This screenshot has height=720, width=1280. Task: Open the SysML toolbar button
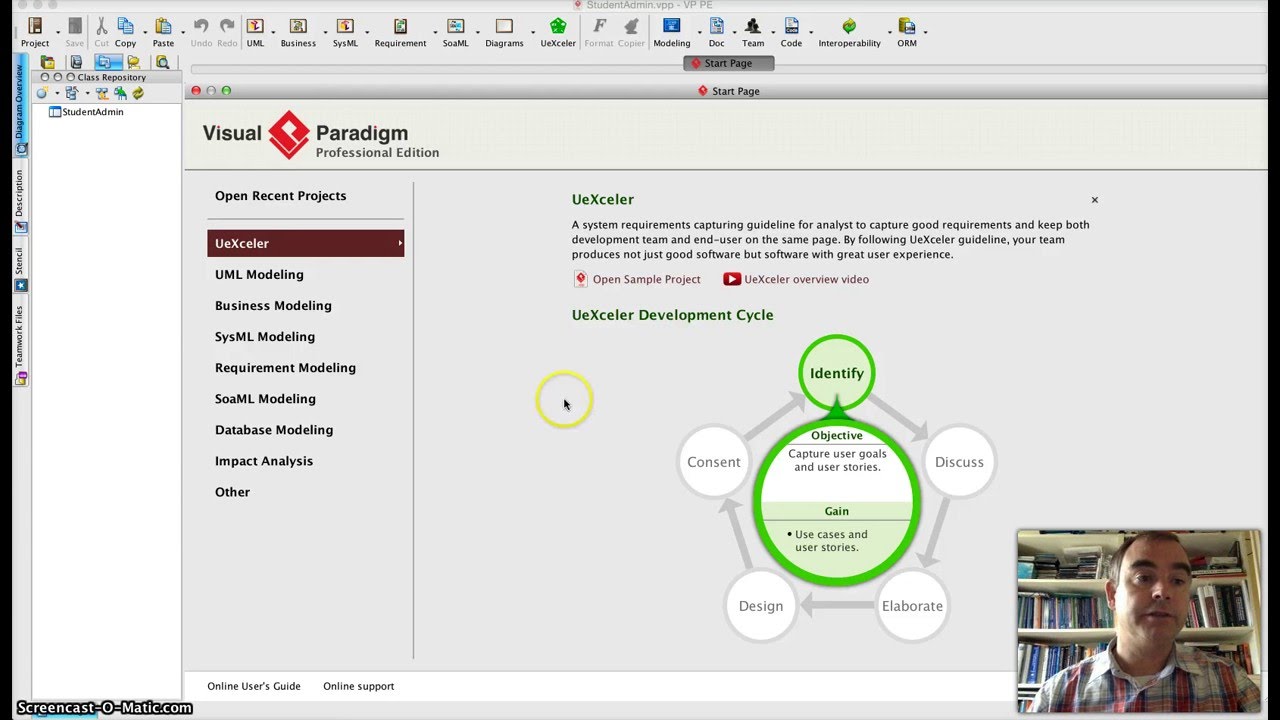345,32
